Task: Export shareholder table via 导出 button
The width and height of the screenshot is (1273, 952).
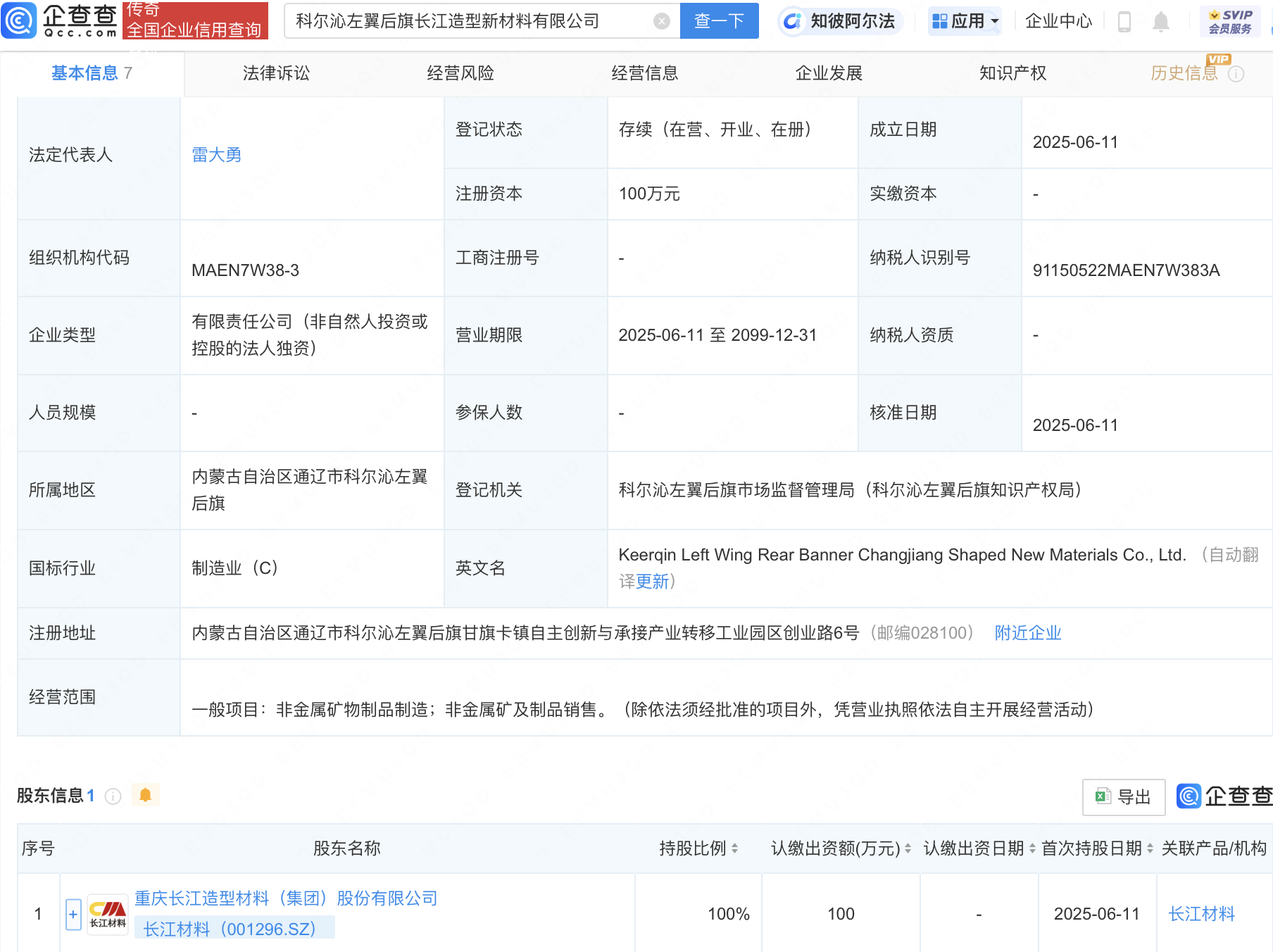Action: 1123,797
